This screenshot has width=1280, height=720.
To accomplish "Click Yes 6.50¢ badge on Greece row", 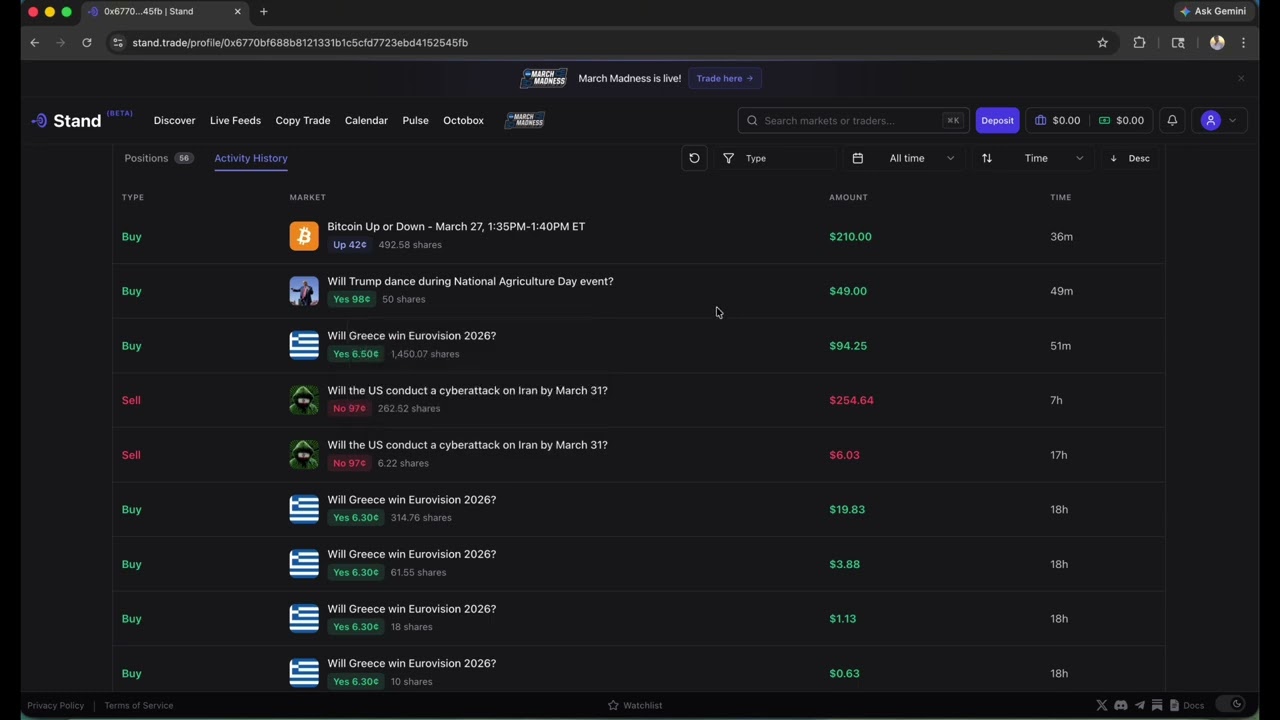I will 355,354.
